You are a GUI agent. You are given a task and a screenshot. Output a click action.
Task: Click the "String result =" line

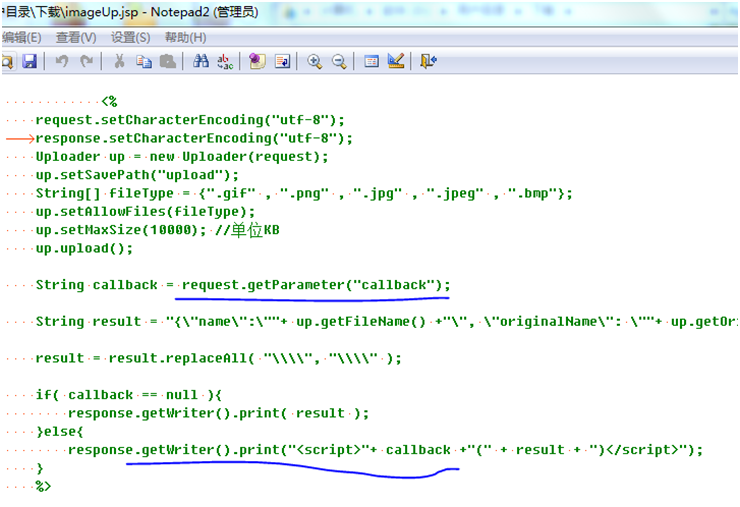[x=386, y=322]
